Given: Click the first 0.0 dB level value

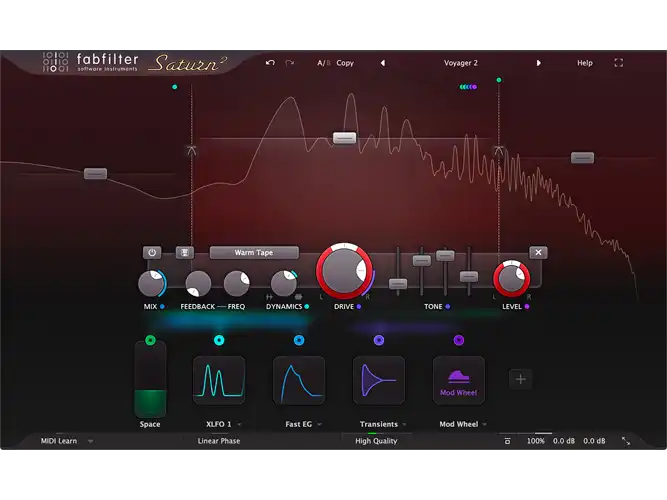Looking at the screenshot, I should click(x=564, y=441).
